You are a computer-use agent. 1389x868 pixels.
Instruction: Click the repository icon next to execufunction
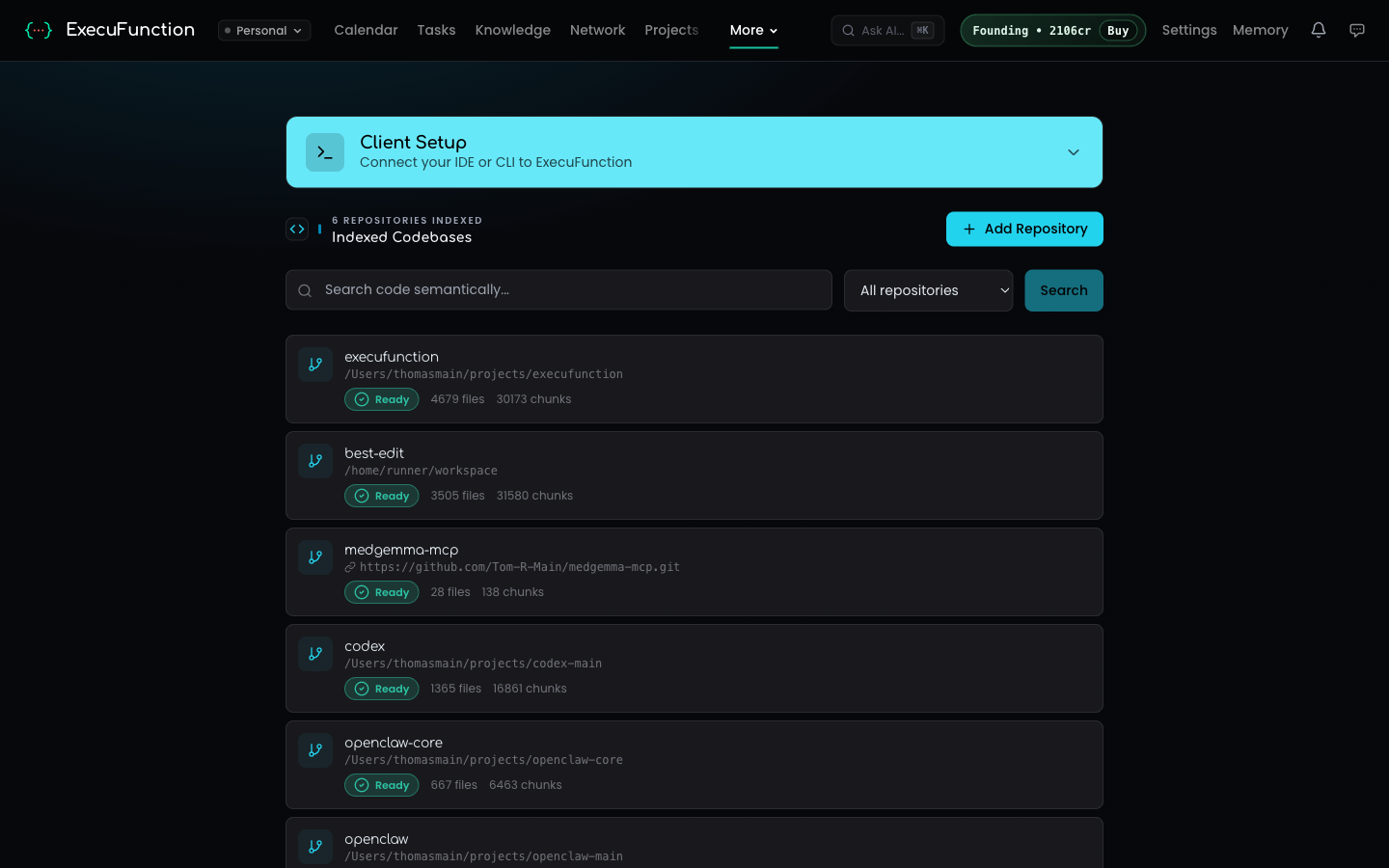[315, 364]
